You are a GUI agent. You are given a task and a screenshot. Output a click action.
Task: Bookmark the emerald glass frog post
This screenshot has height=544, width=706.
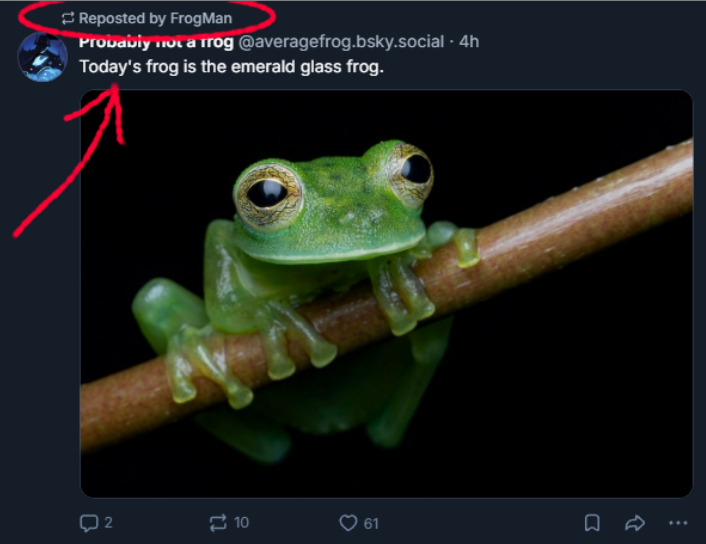point(592,522)
